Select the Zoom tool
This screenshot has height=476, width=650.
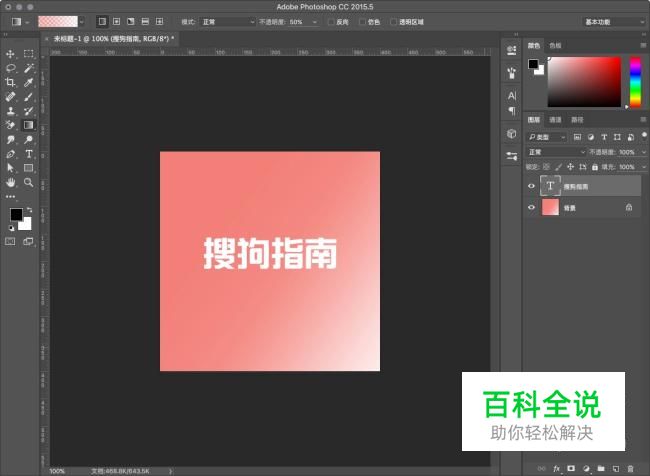(x=29, y=182)
